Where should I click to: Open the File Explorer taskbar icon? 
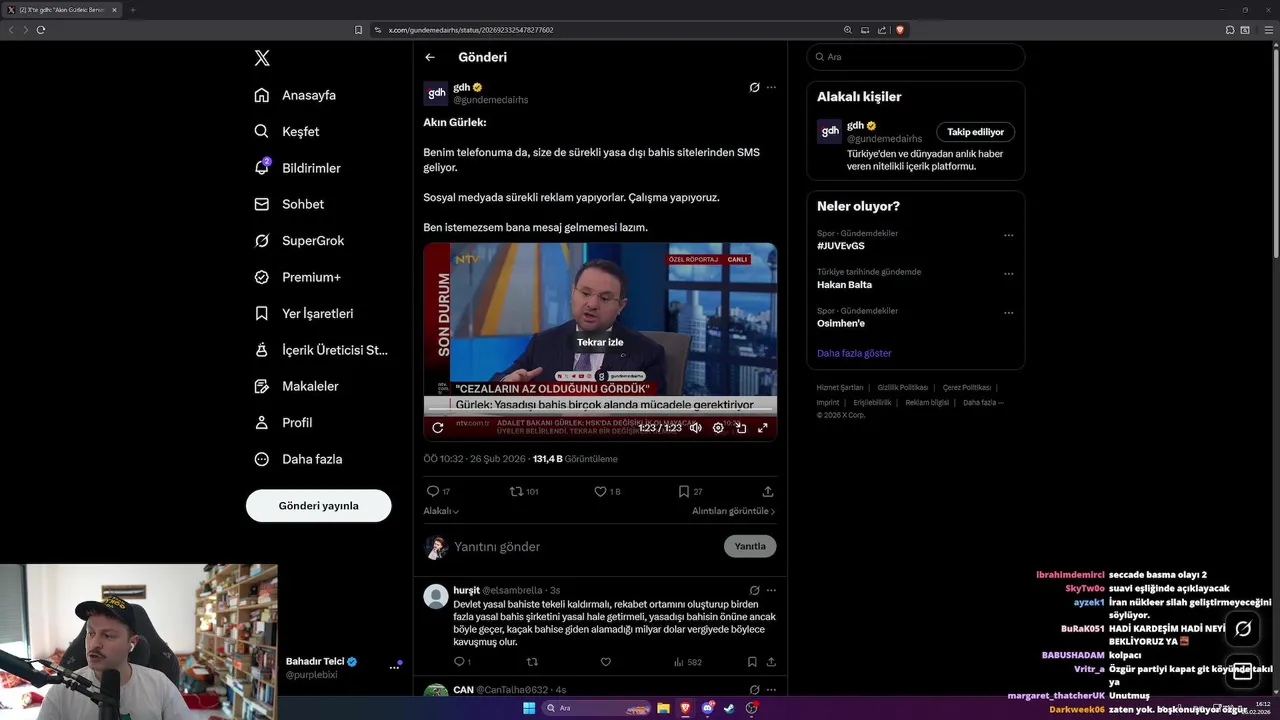pyautogui.click(x=663, y=708)
